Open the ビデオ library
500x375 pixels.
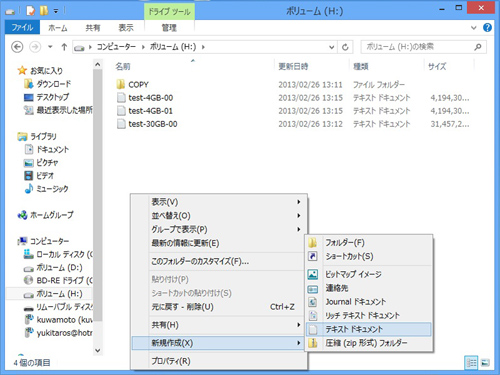(x=45, y=176)
